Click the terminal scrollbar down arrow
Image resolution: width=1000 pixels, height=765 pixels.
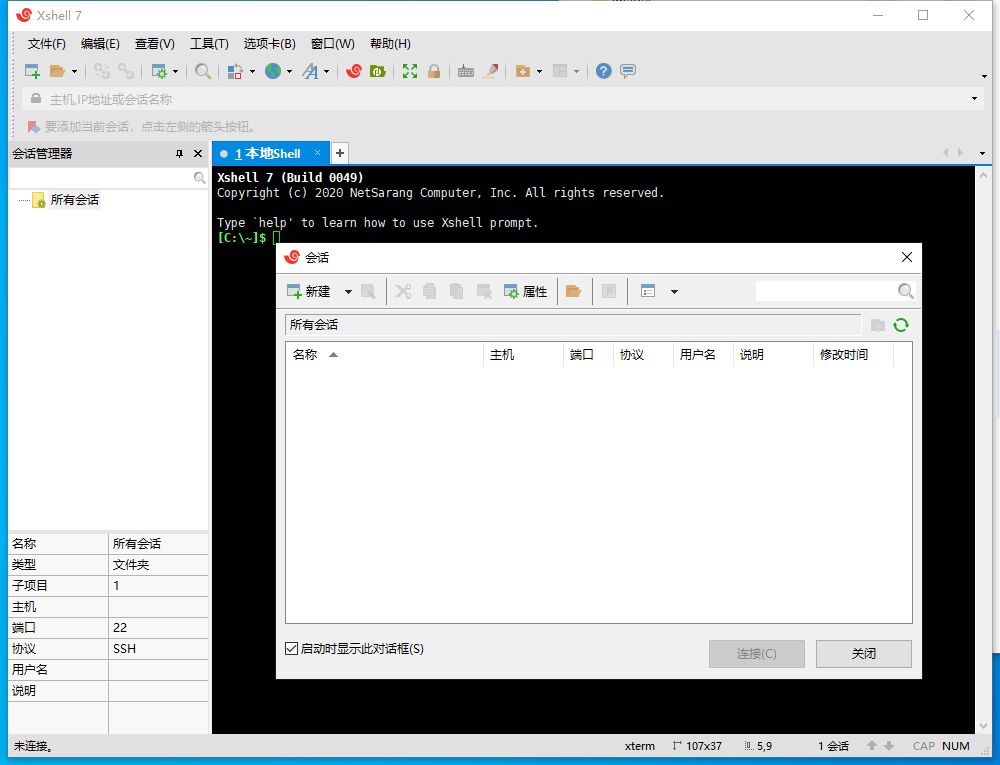click(x=983, y=725)
